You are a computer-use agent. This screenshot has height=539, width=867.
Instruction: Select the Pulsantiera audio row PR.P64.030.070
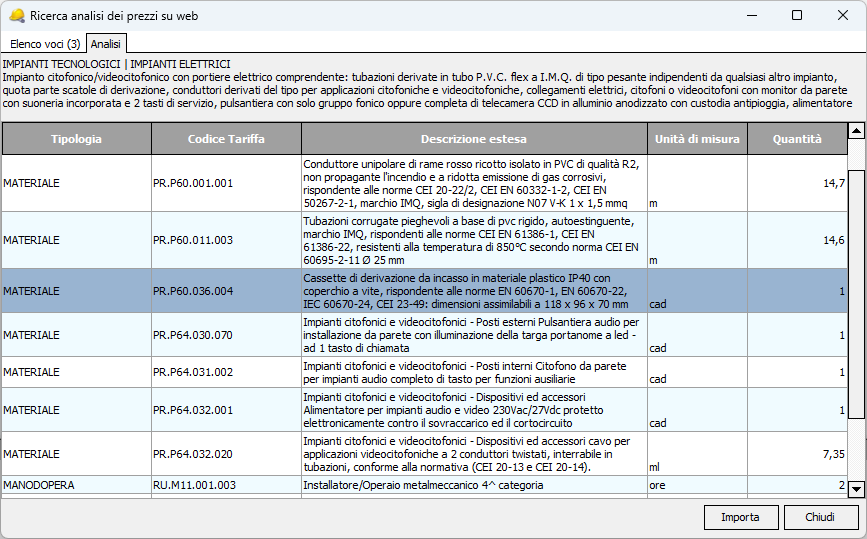tap(226, 335)
